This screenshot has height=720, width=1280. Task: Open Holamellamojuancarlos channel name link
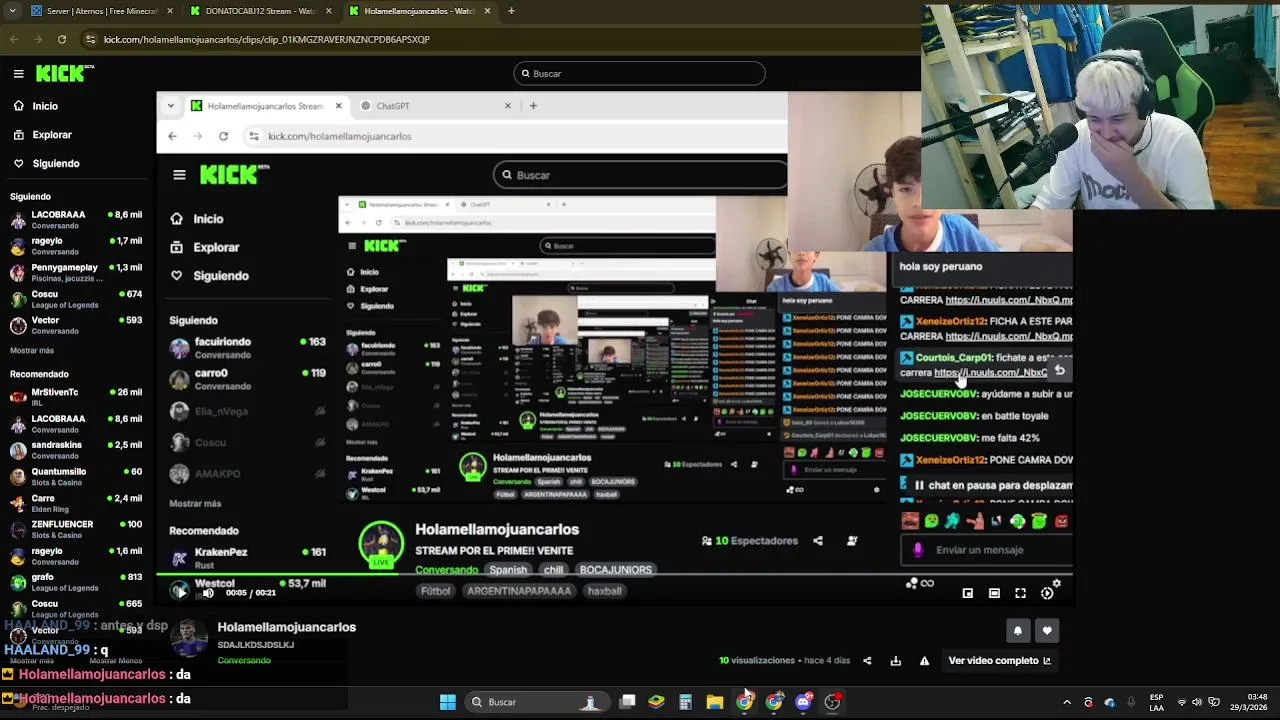click(287, 627)
